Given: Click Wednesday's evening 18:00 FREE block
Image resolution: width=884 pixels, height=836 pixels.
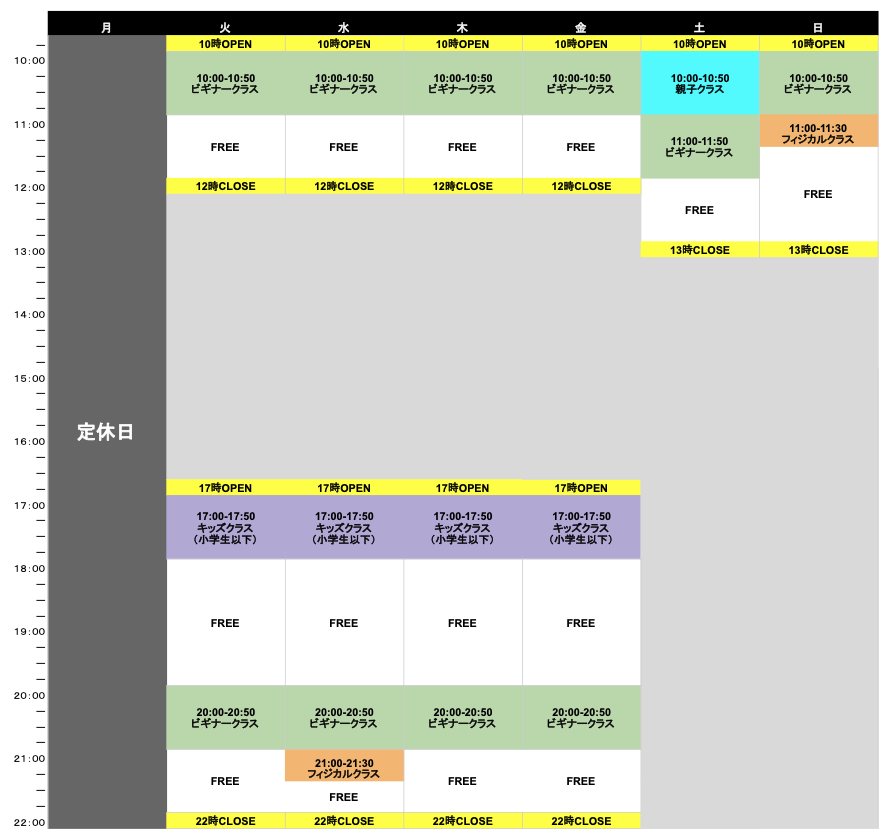Looking at the screenshot, I should pyautogui.click(x=343, y=623).
